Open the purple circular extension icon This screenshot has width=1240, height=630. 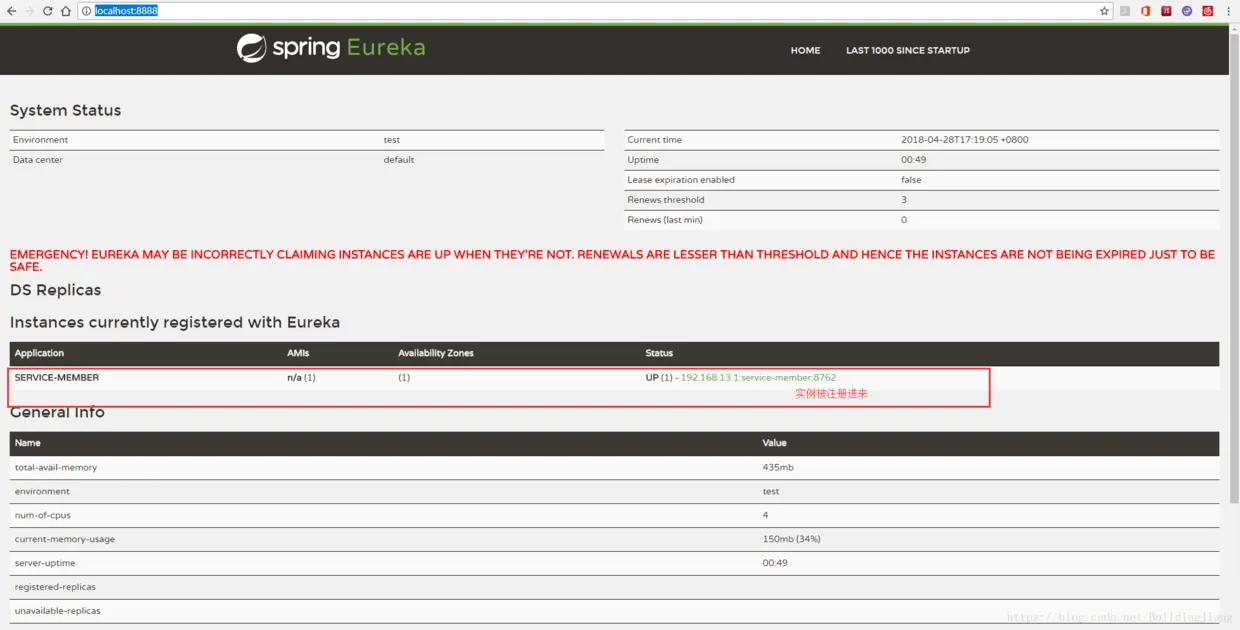click(1187, 11)
